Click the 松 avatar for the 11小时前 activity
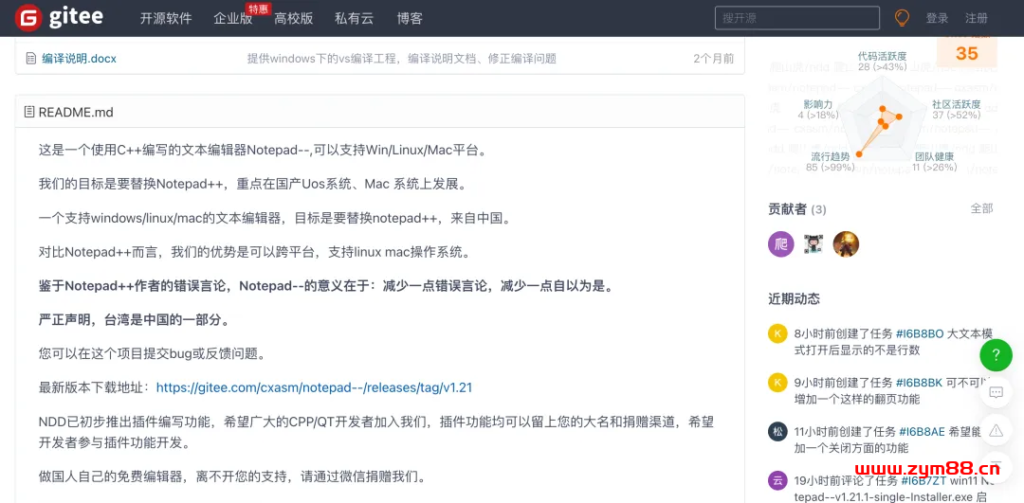 (x=777, y=432)
